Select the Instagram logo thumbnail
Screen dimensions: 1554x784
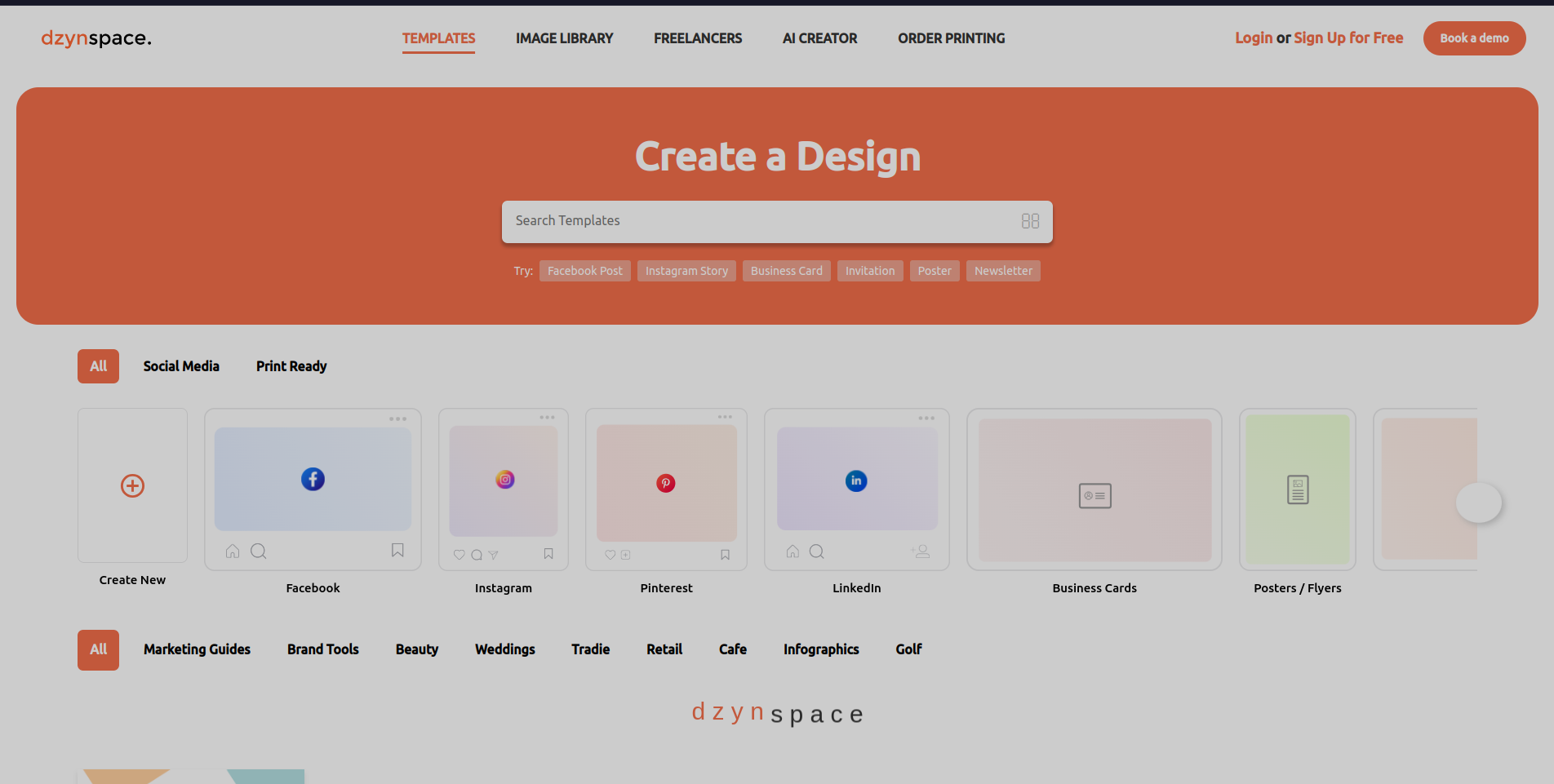point(504,480)
